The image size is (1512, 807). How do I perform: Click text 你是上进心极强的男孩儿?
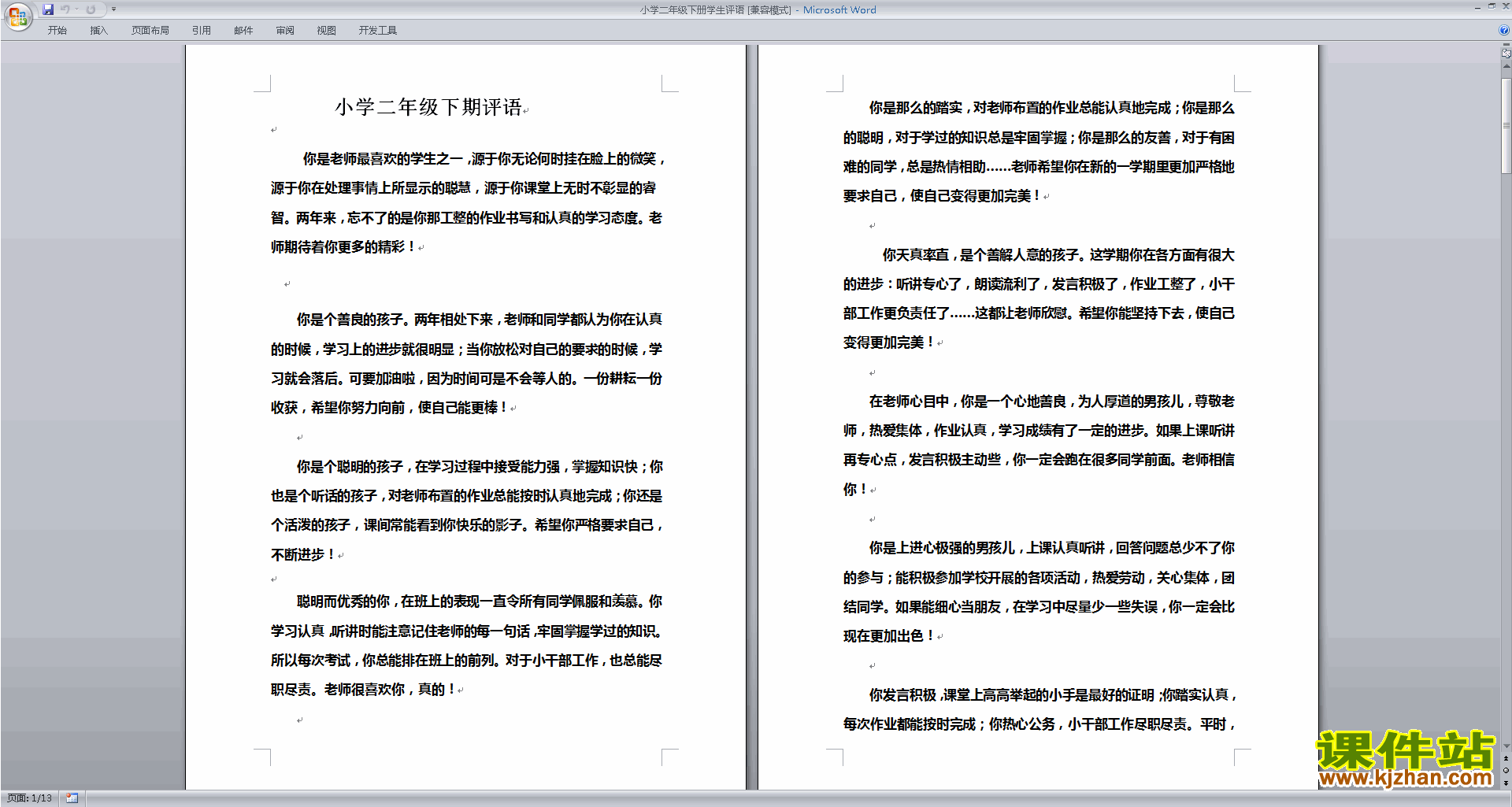[942, 548]
